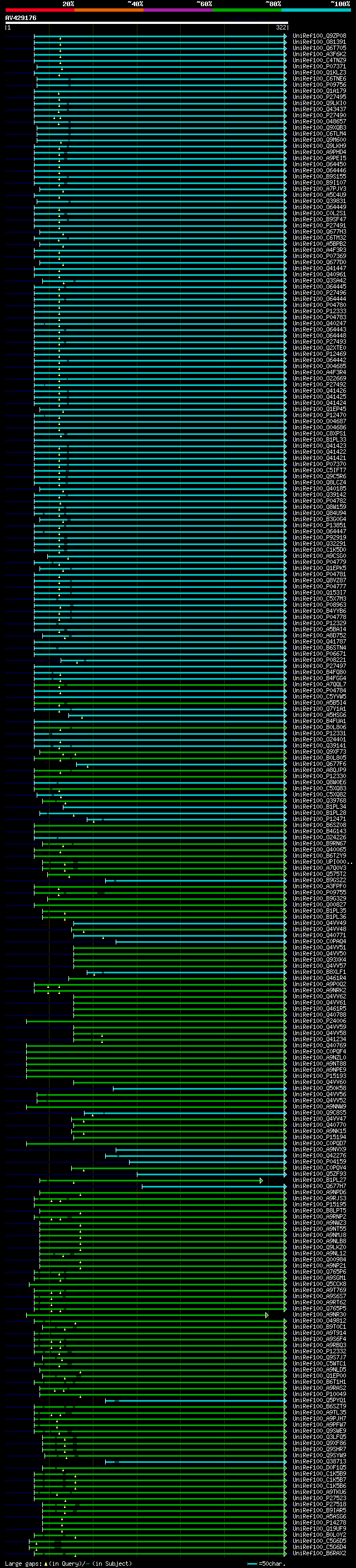The width and height of the screenshot is (356, 1568).
Task: Select UniRef100_Q93XK4 hit label
Action: (319, 960)
